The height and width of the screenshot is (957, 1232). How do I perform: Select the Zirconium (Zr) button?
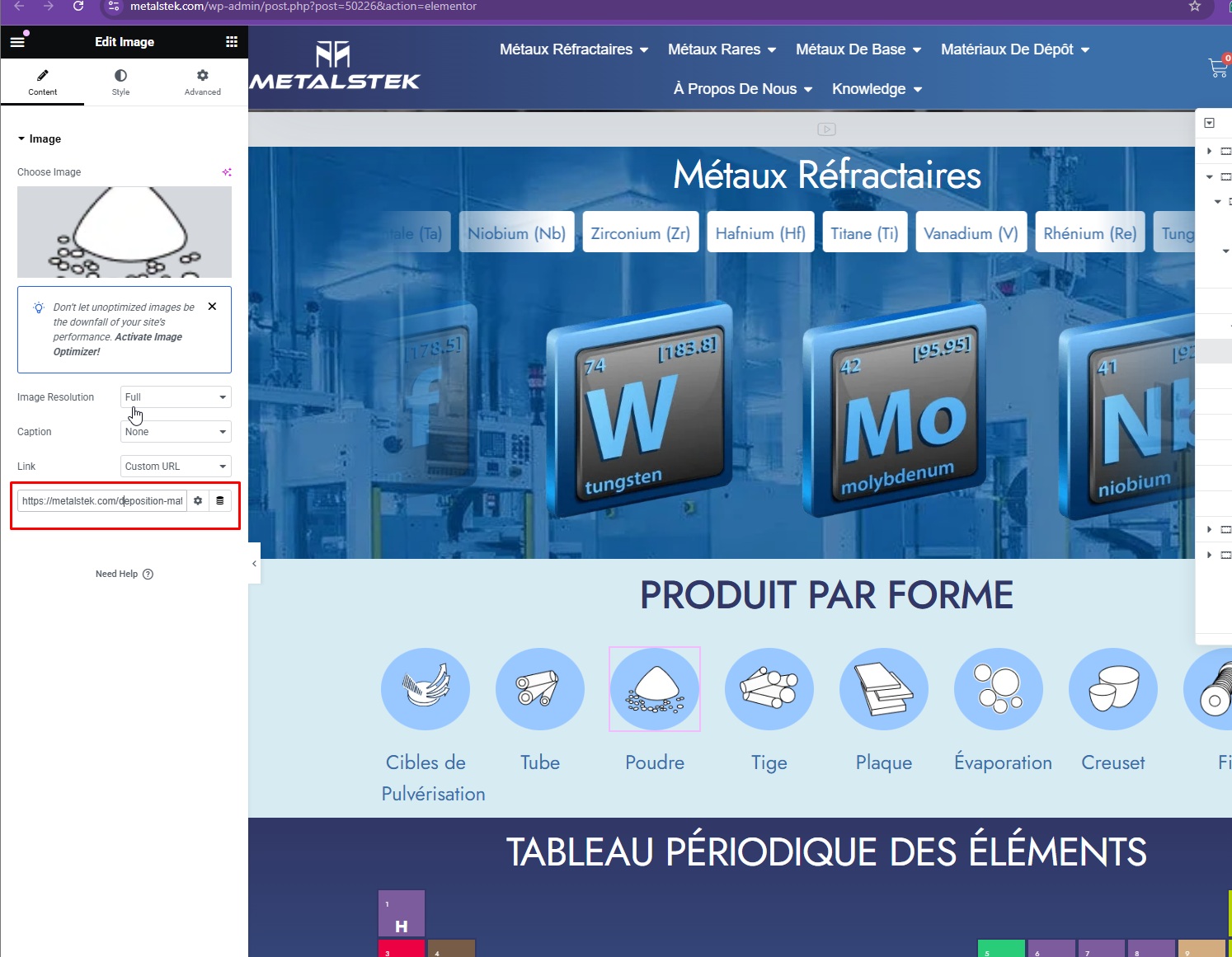(x=641, y=233)
